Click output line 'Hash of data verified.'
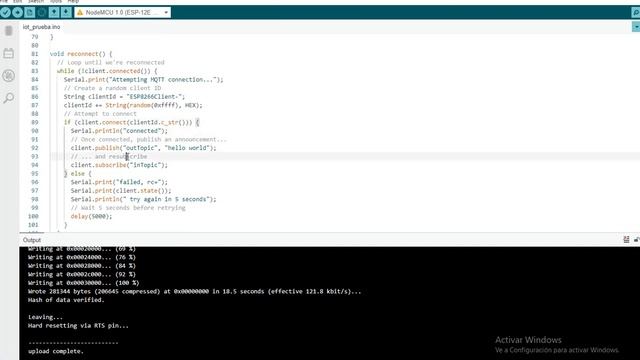The image size is (640, 360). coord(66,300)
